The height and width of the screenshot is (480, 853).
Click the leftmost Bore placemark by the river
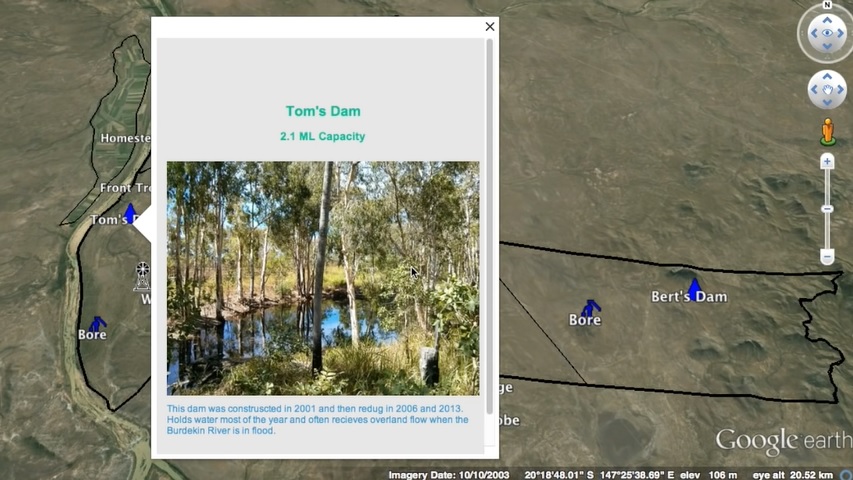(96, 323)
